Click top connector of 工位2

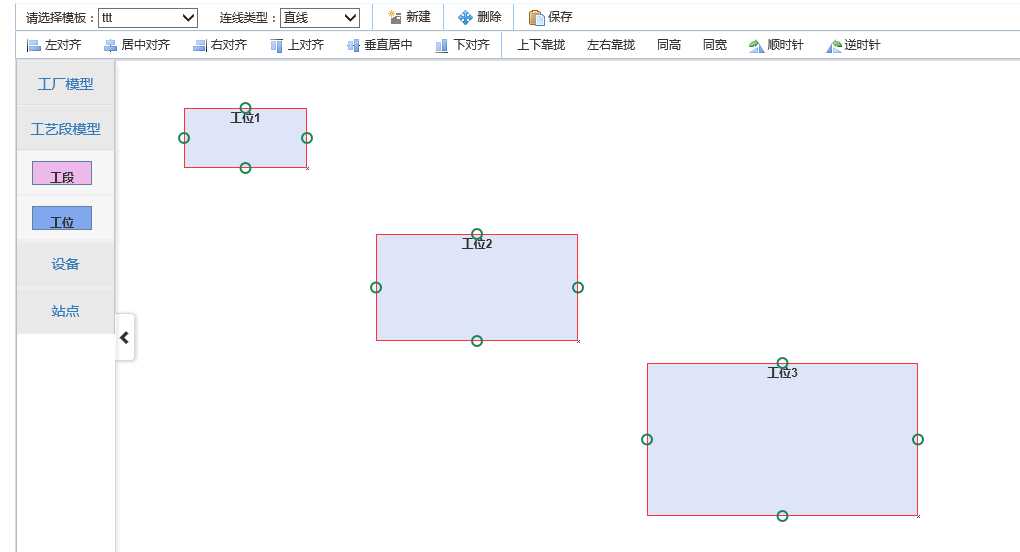coord(477,234)
